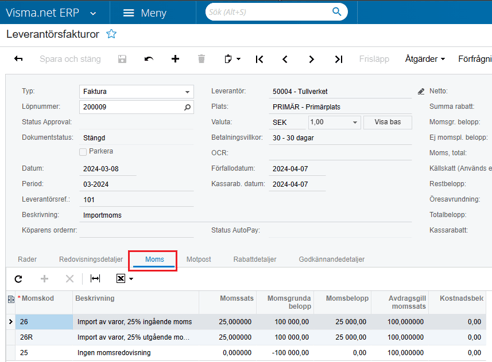Jump to the first record icon
This screenshot has height=362, width=492.
tap(259, 59)
